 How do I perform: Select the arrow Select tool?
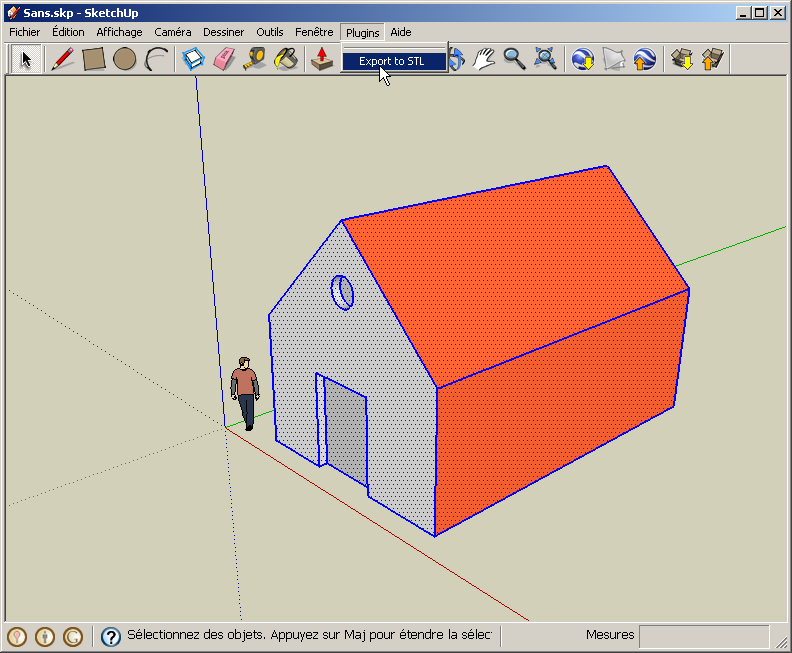[26, 59]
